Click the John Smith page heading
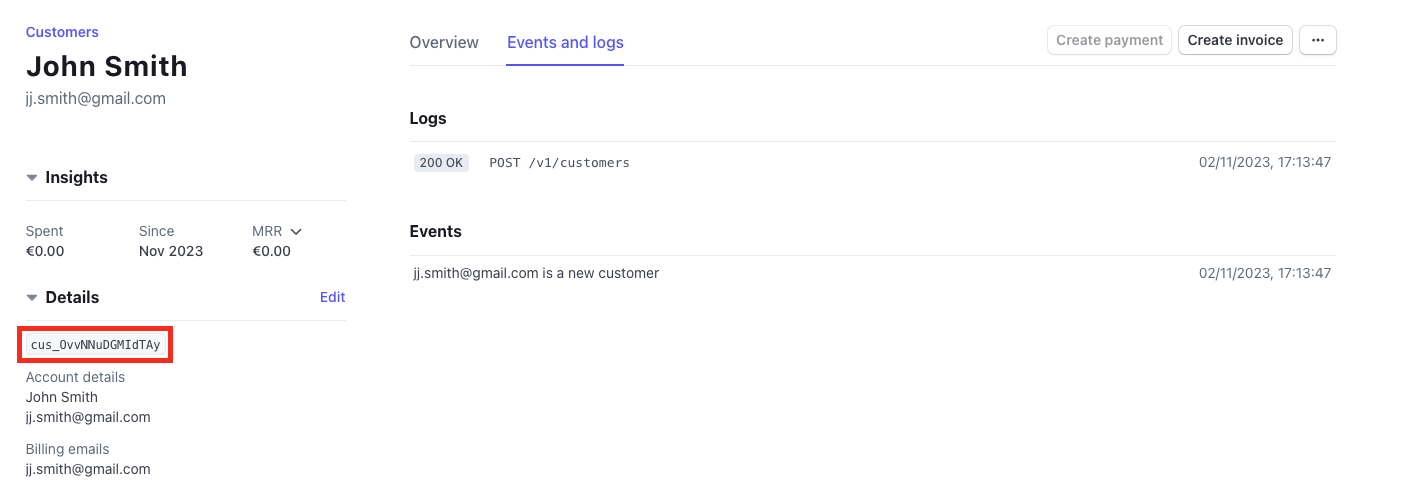 (106, 66)
